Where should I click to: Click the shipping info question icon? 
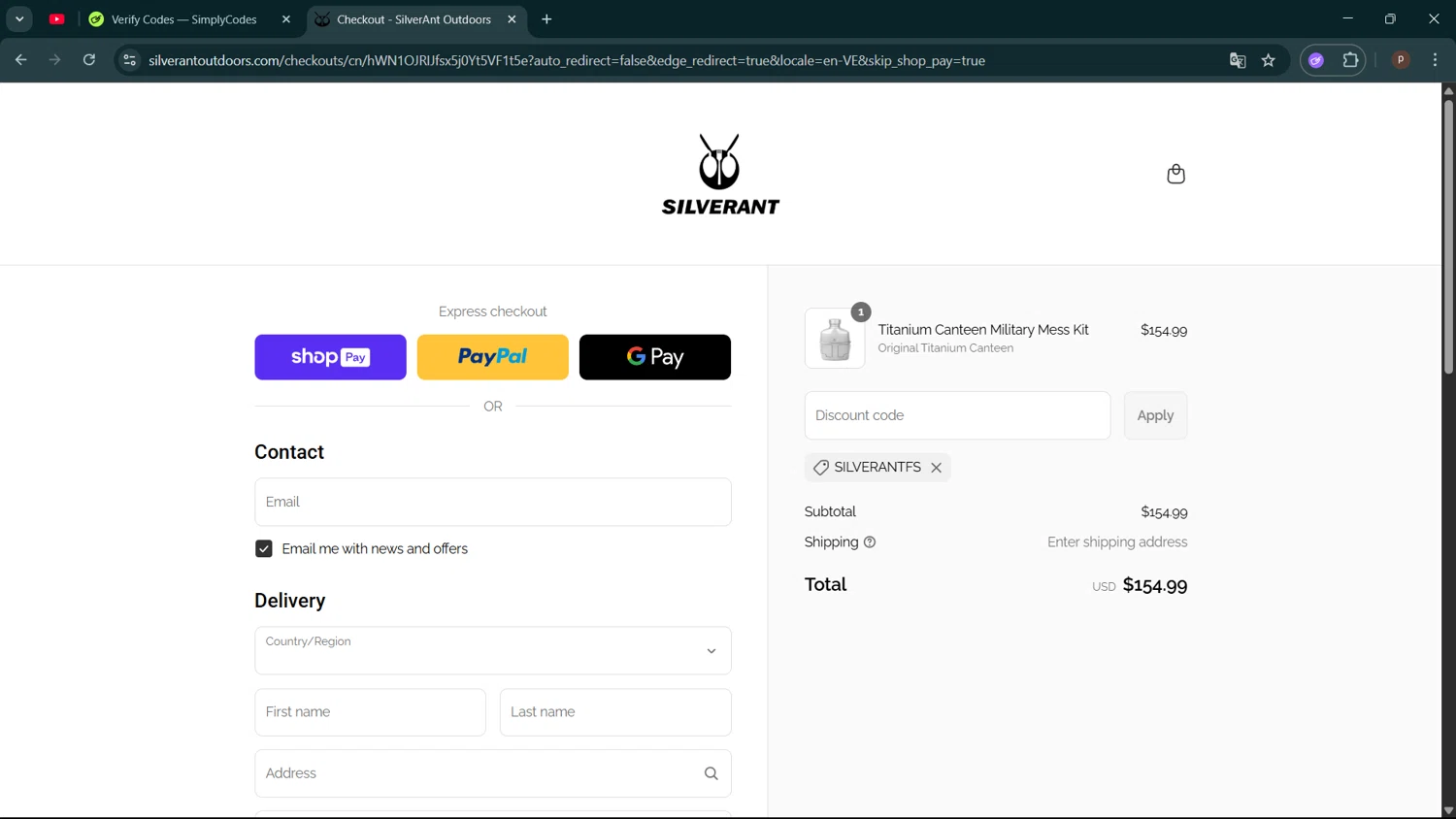pyautogui.click(x=870, y=542)
